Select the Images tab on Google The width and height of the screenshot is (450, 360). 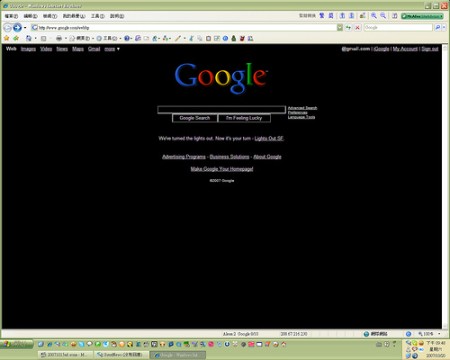coord(28,49)
